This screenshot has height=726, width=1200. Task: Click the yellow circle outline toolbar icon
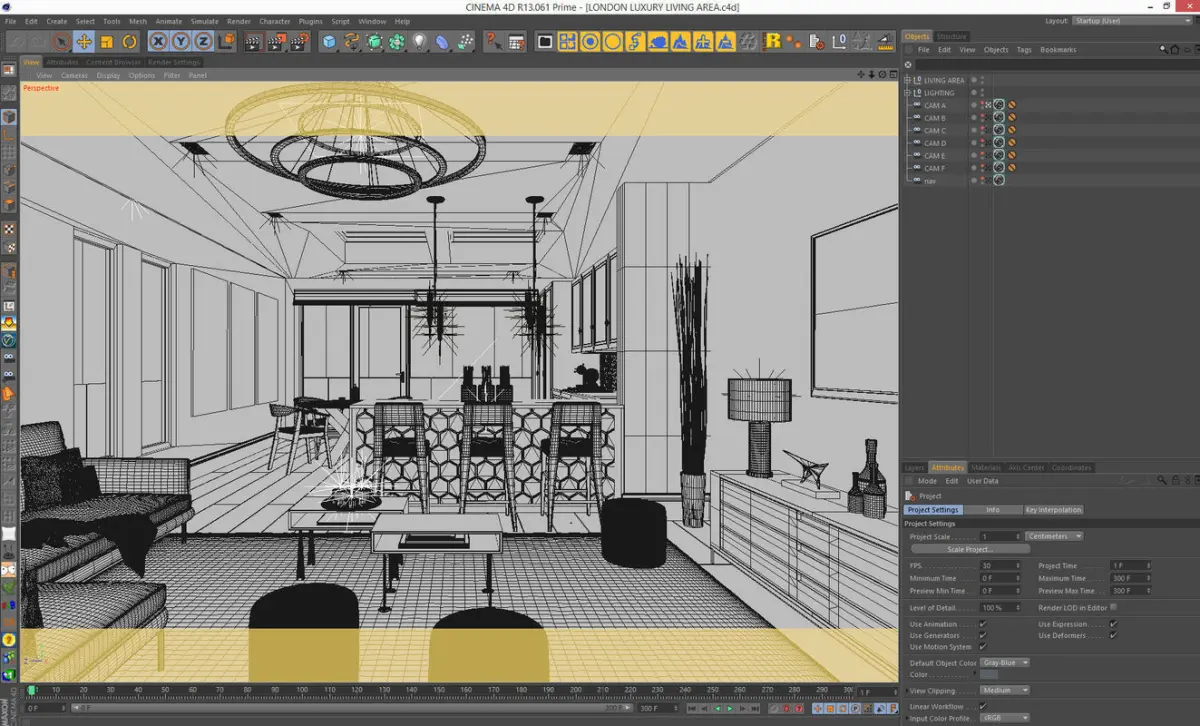(612, 42)
